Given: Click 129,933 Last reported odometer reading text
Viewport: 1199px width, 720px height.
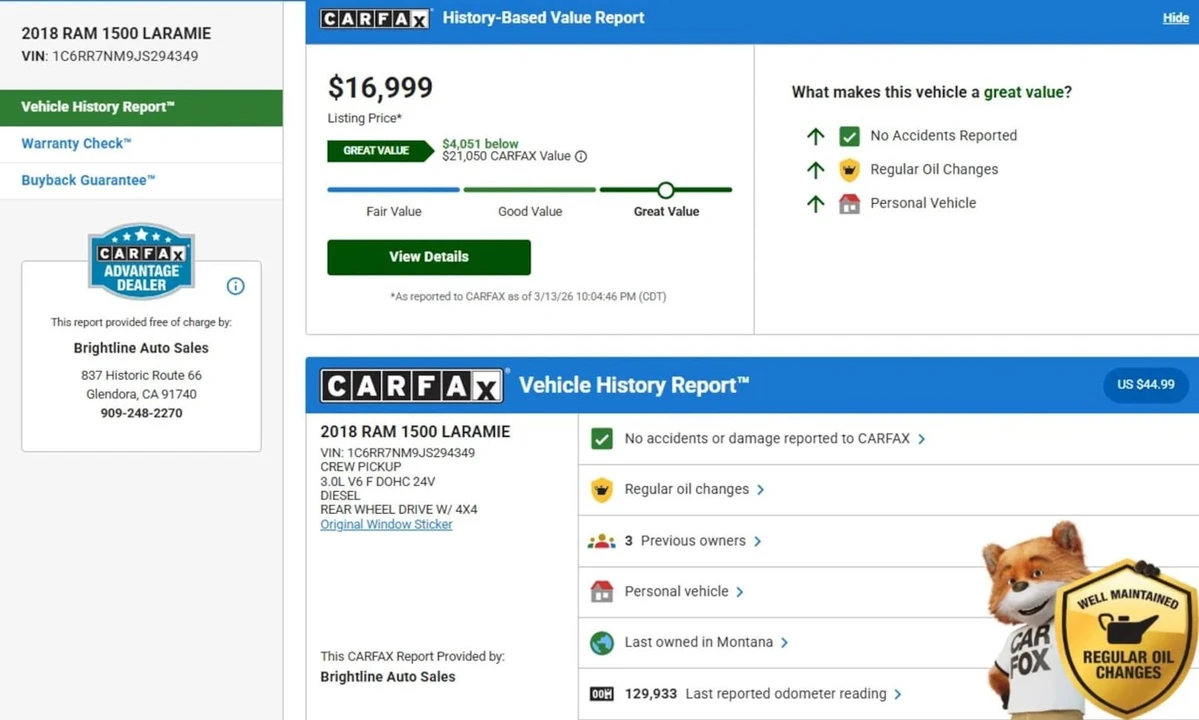Looking at the screenshot, I should (x=755, y=693).
